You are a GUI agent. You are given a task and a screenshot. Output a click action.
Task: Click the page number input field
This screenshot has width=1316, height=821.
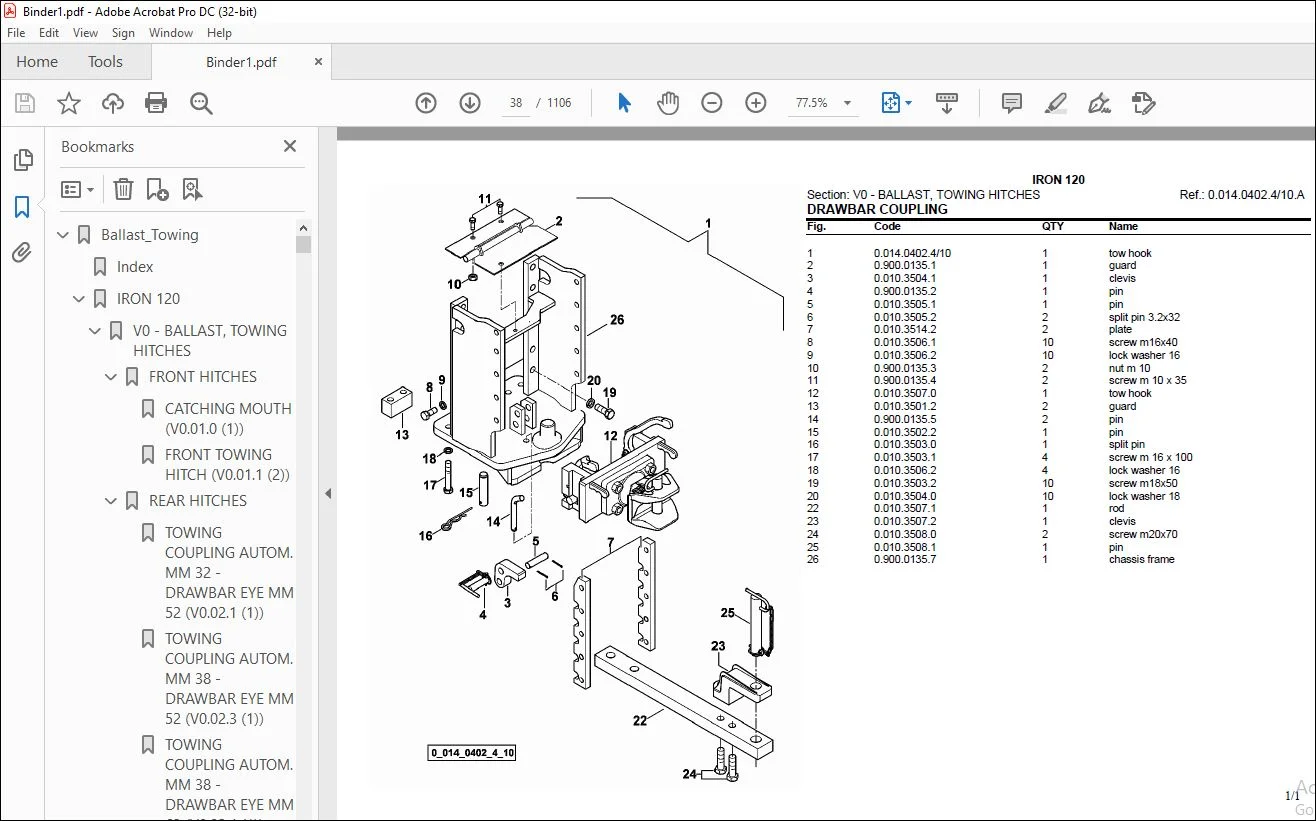516,103
